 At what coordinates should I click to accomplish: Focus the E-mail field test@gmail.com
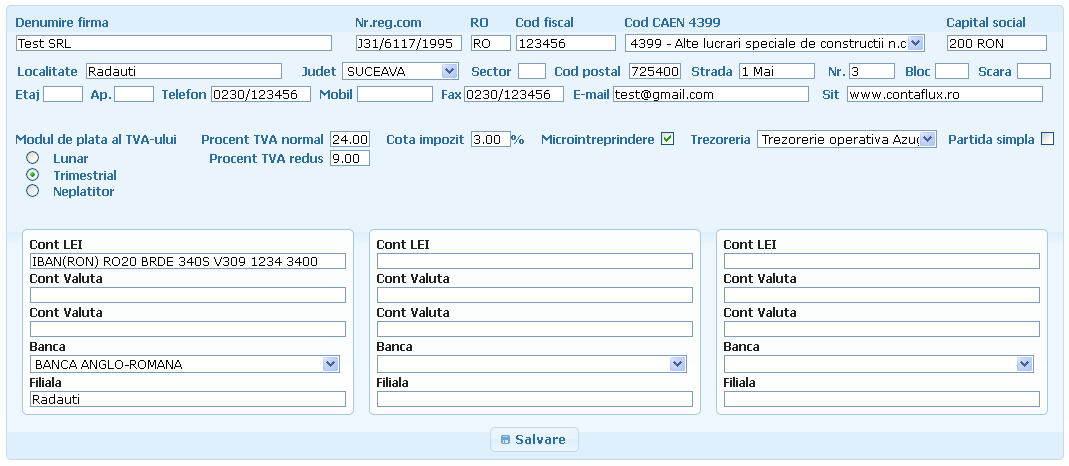(x=710, y=94)
